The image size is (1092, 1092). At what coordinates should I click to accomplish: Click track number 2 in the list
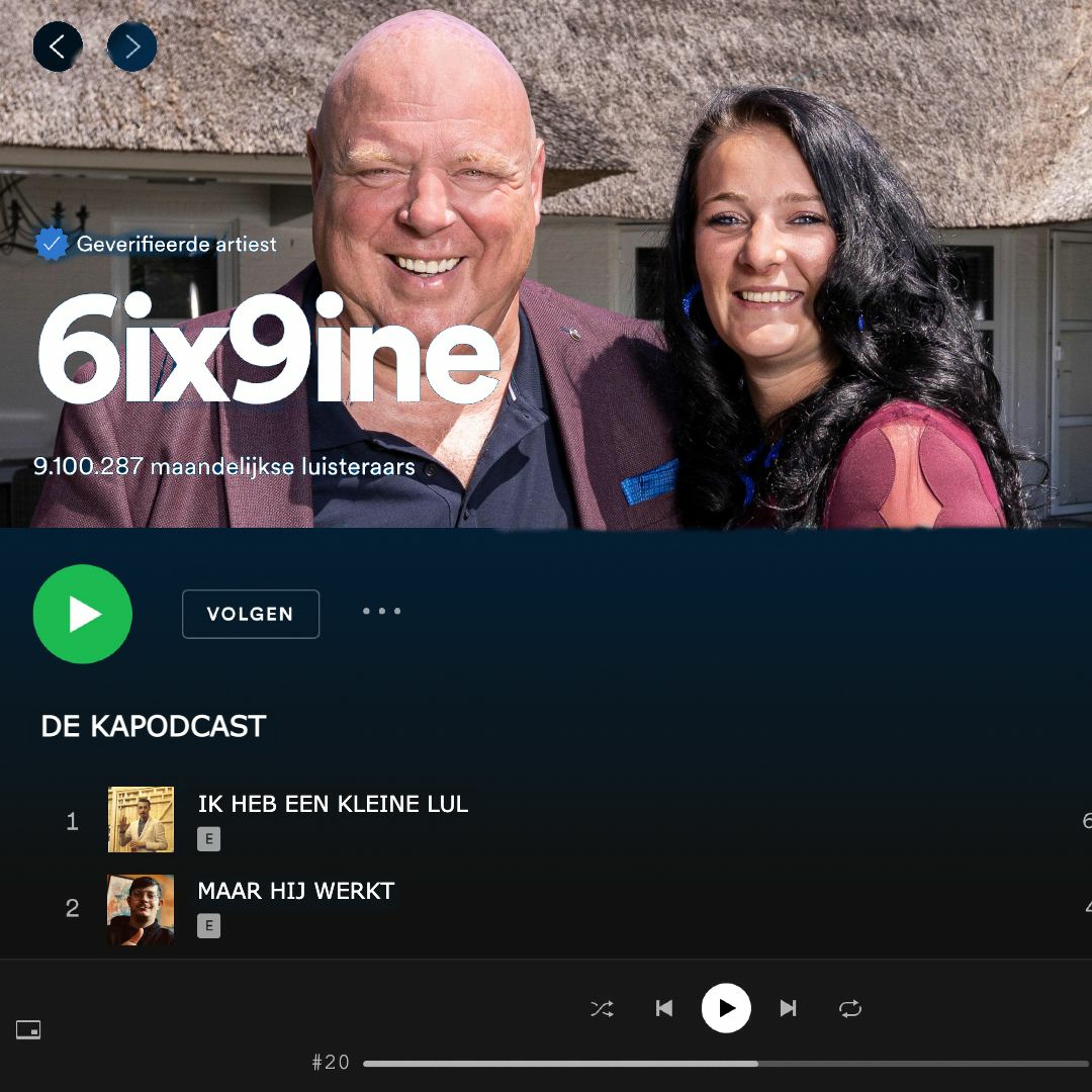coord(72,908)
